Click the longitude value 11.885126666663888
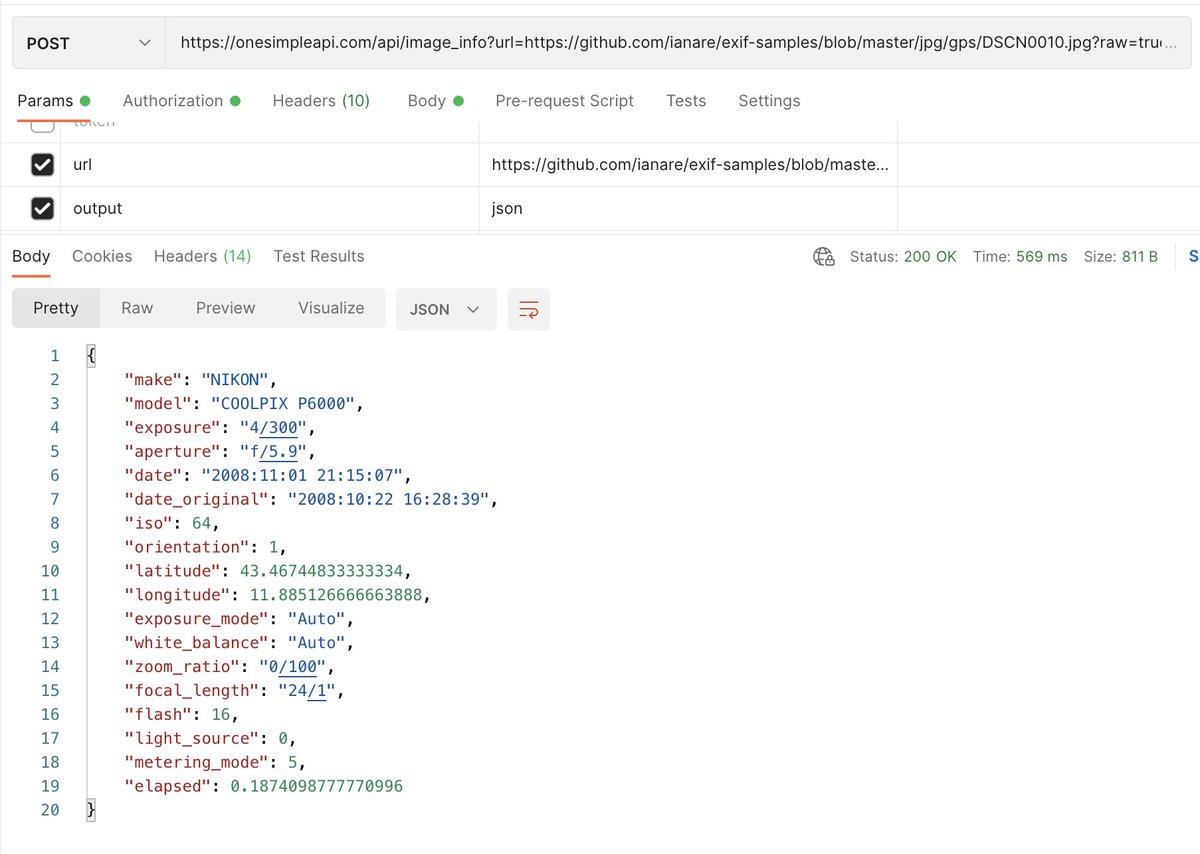This screenshot has width=1200, height=854. (337, 595)
